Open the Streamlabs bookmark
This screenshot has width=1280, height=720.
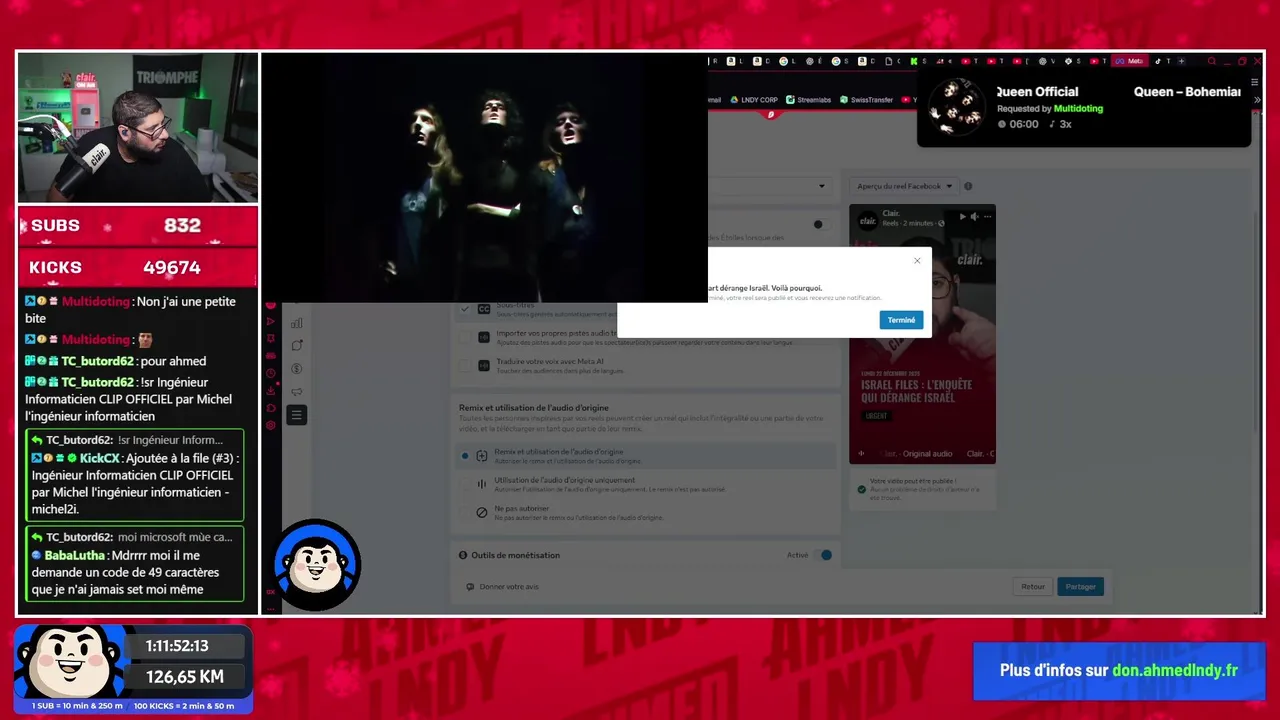tap(808, 100)
